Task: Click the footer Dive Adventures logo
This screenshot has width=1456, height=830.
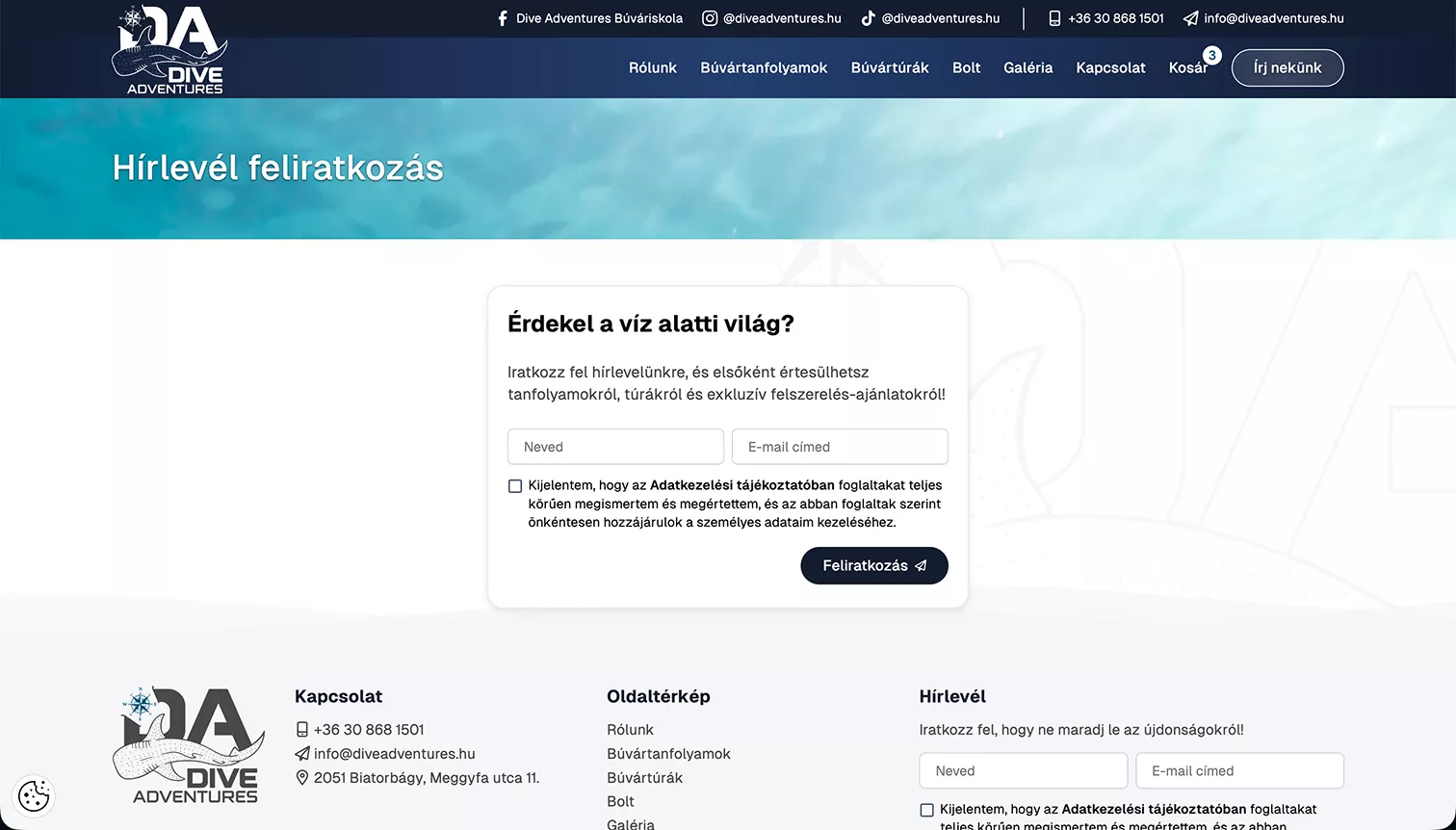Action: [x=189, y=745]
